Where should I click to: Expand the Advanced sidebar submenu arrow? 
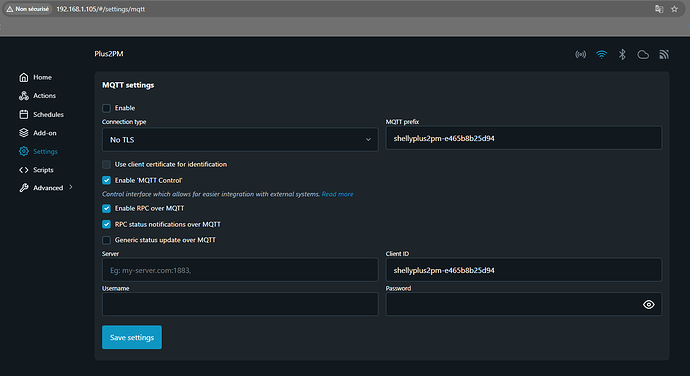tap(71, 188)
